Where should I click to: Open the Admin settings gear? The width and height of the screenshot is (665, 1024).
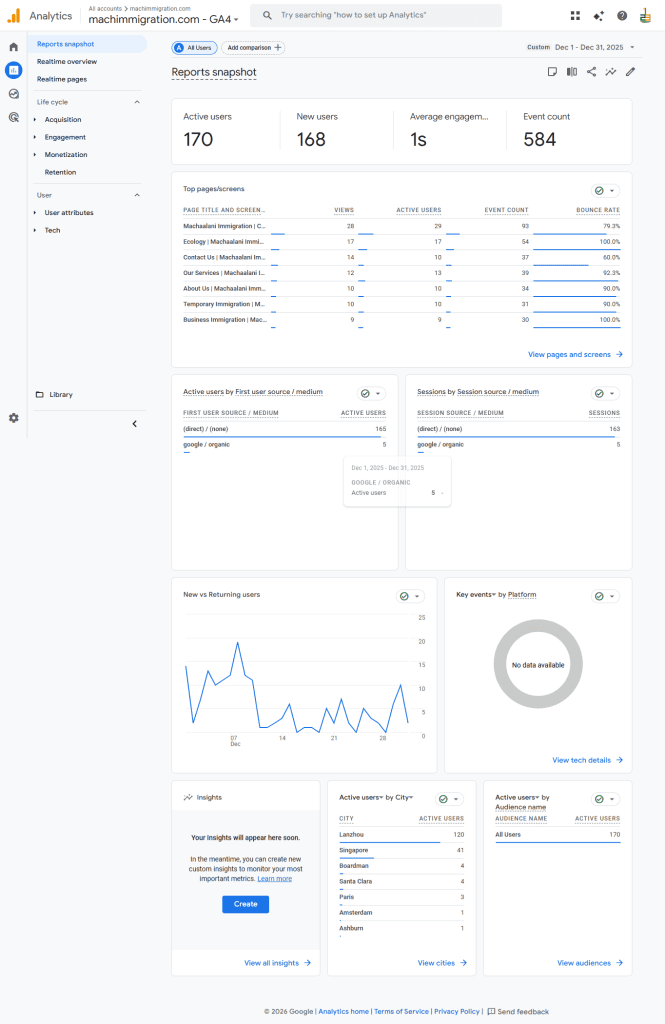point(13,418)
